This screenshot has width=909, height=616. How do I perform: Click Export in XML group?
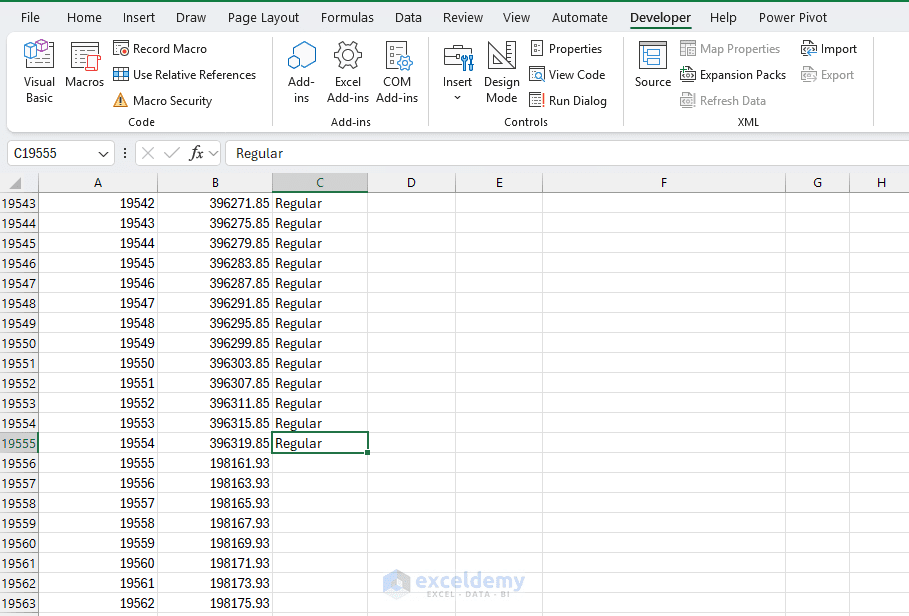[x=827, y=75]
